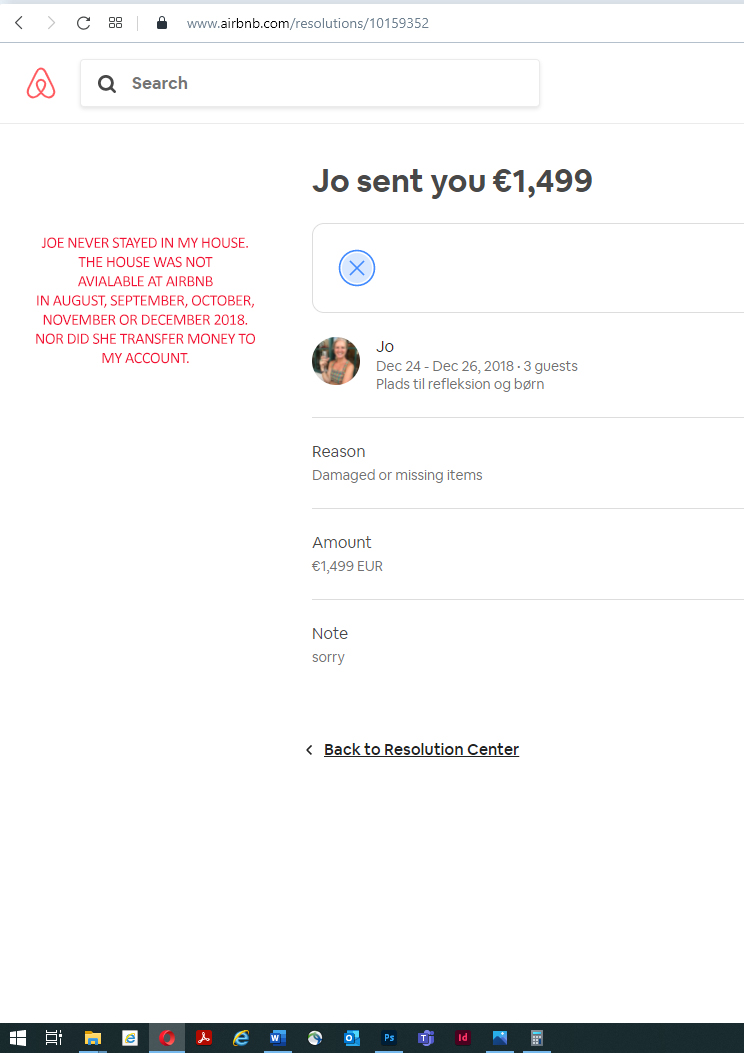Image resolution: width=744 pixels, height=1053 pixels.
Task: Open File Explorer from the taskbar
Action: tap(93, 1038)
